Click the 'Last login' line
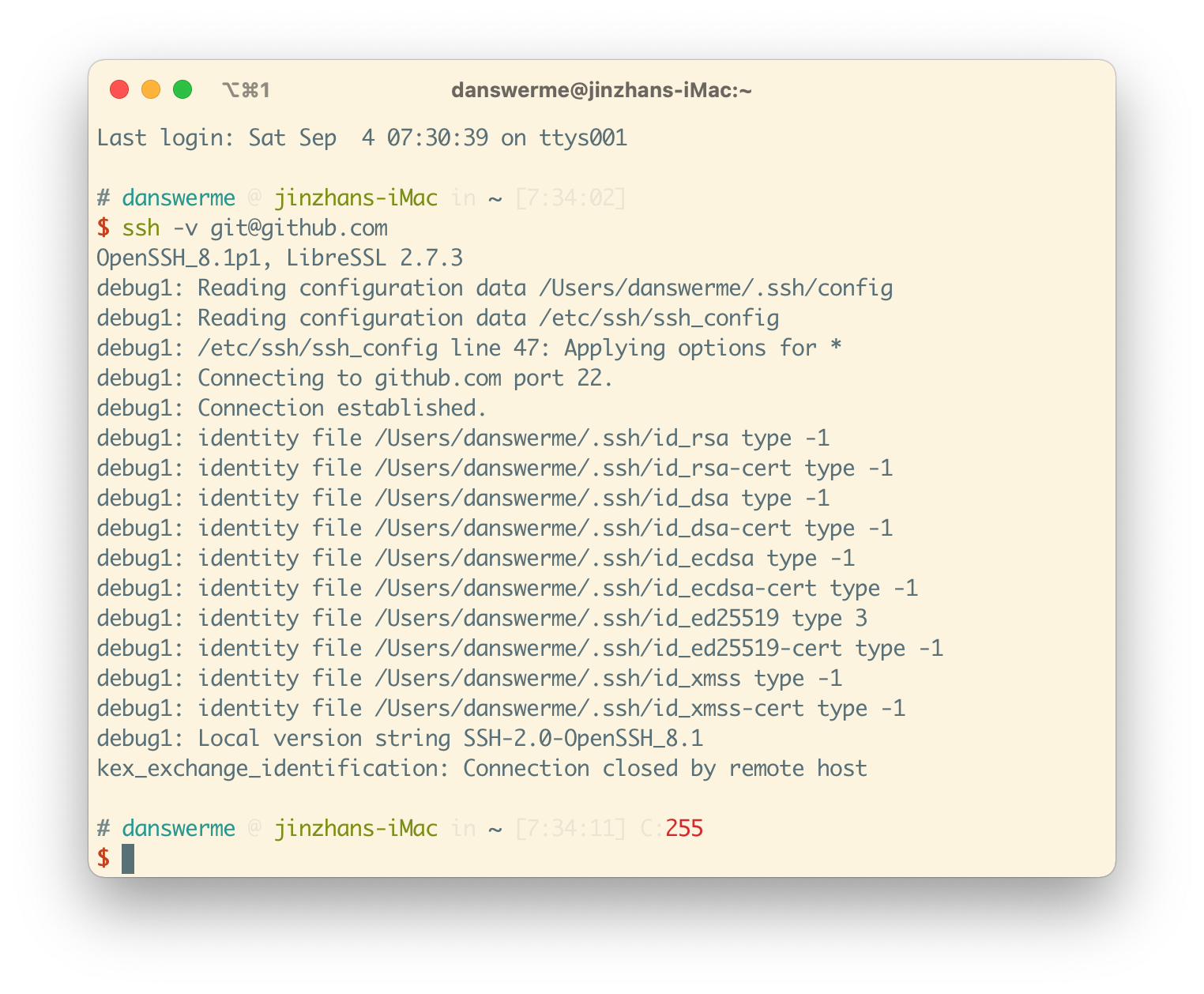This screenshot has height=994, width=1204. [x=361, y=138]
